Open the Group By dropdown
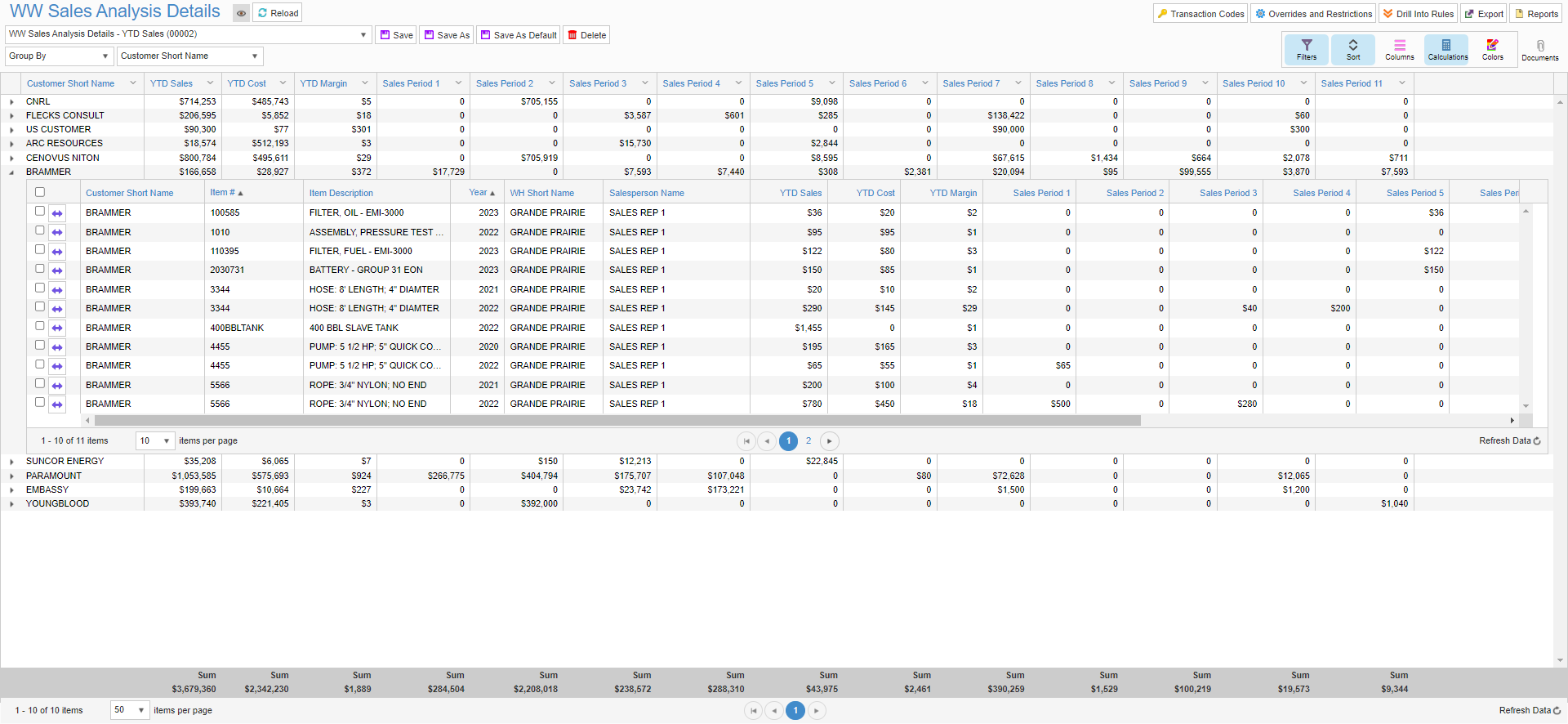Image resolution: width=1568 pixels, height=724 pixels. pyautogui.click(x=59, y=56)
